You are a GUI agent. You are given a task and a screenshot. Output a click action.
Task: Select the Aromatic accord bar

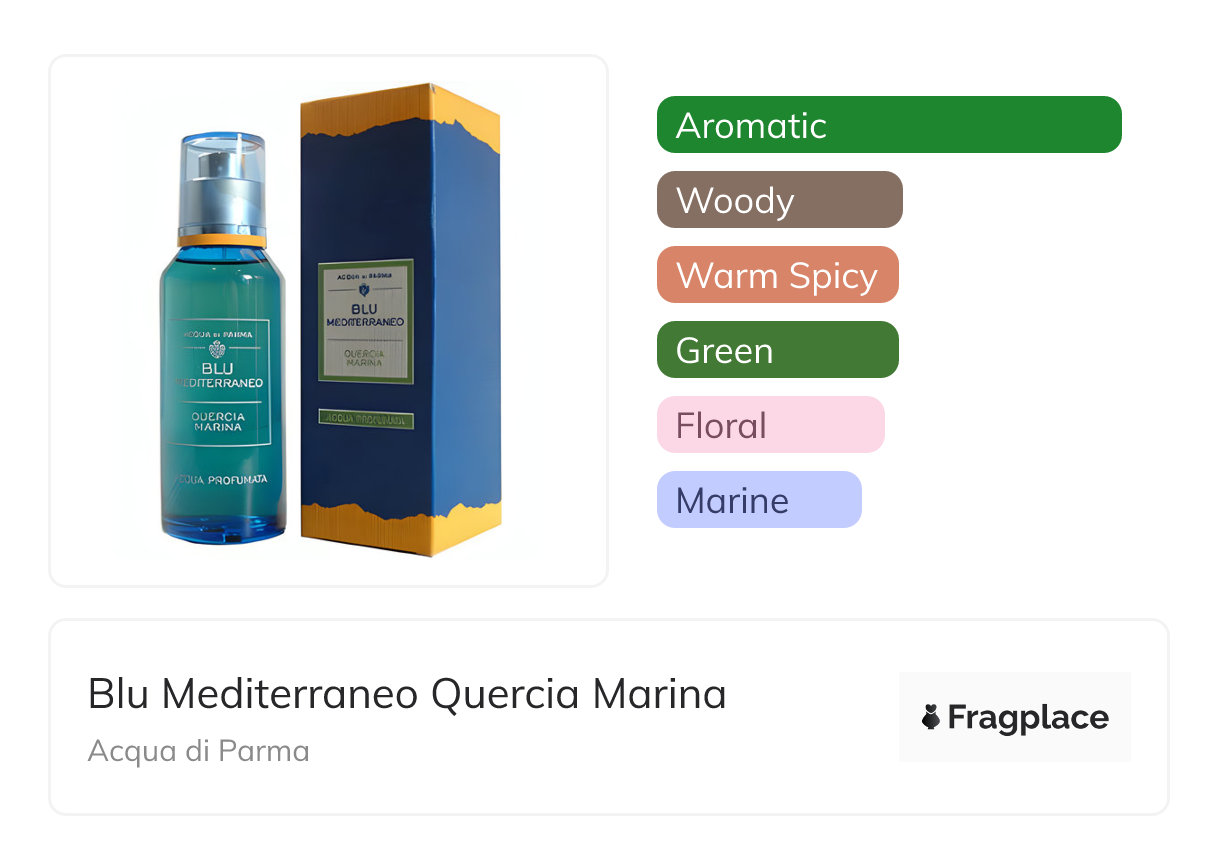click(x=889, y=125)
